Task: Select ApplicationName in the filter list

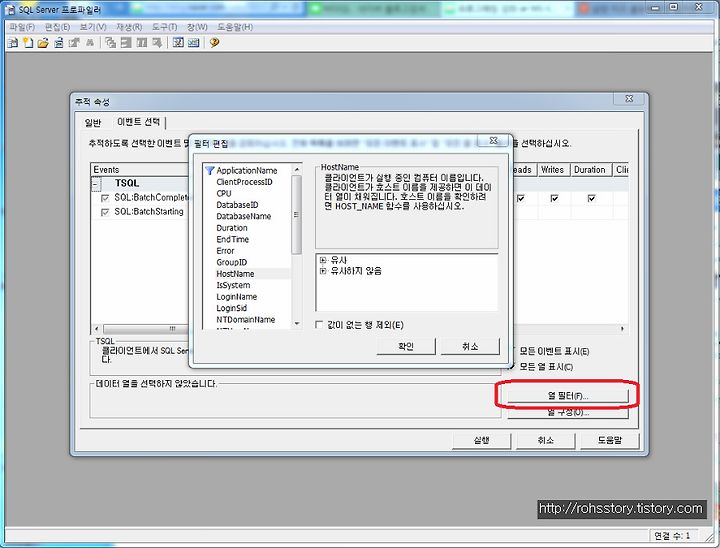Action: pos(247,170)
